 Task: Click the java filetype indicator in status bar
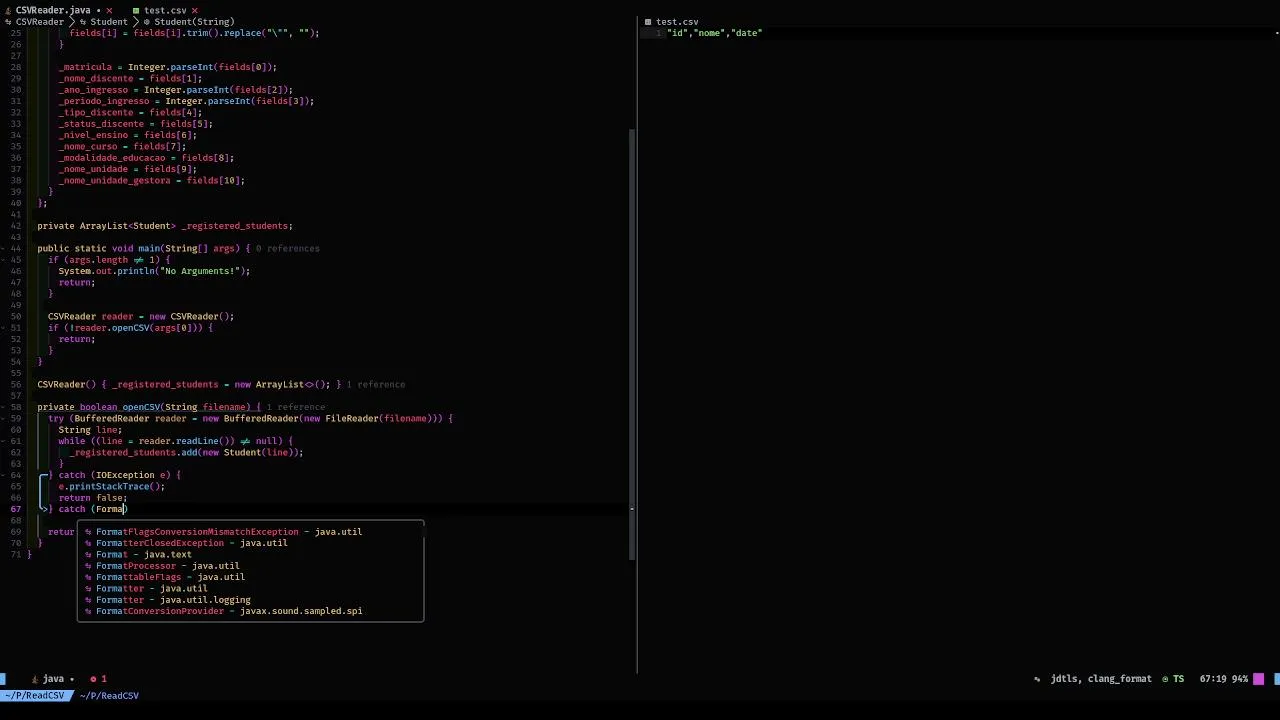(53, 679)
